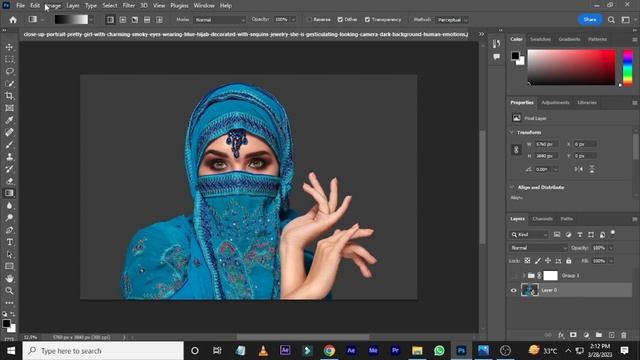Open the Method Perceptual dropdown

click(x=452, y=20)
